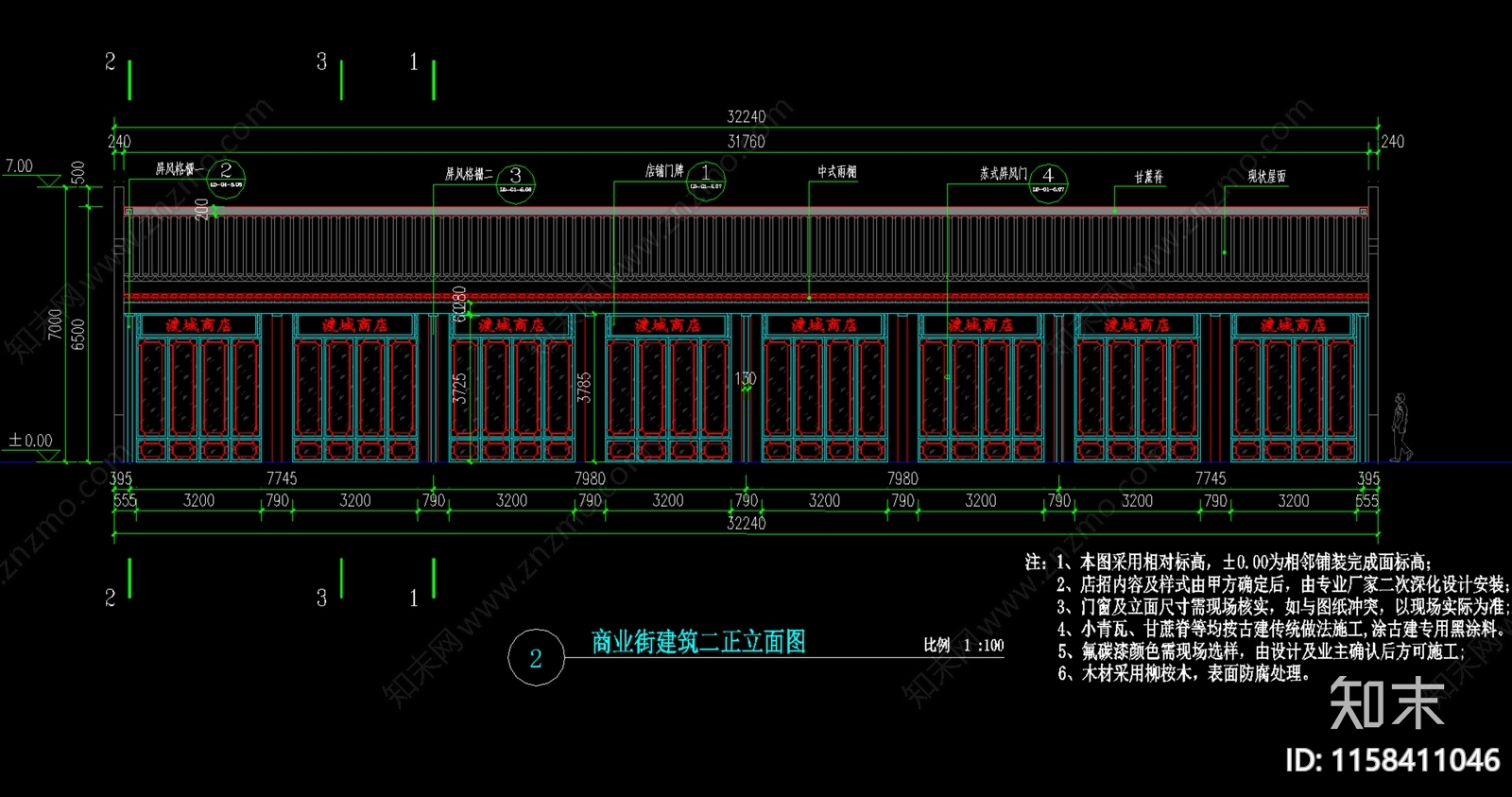The height and width of the screenshot is (797, 1512).
Task: Select the 屏风格栅二 callout label
Action: click(469, 175)
